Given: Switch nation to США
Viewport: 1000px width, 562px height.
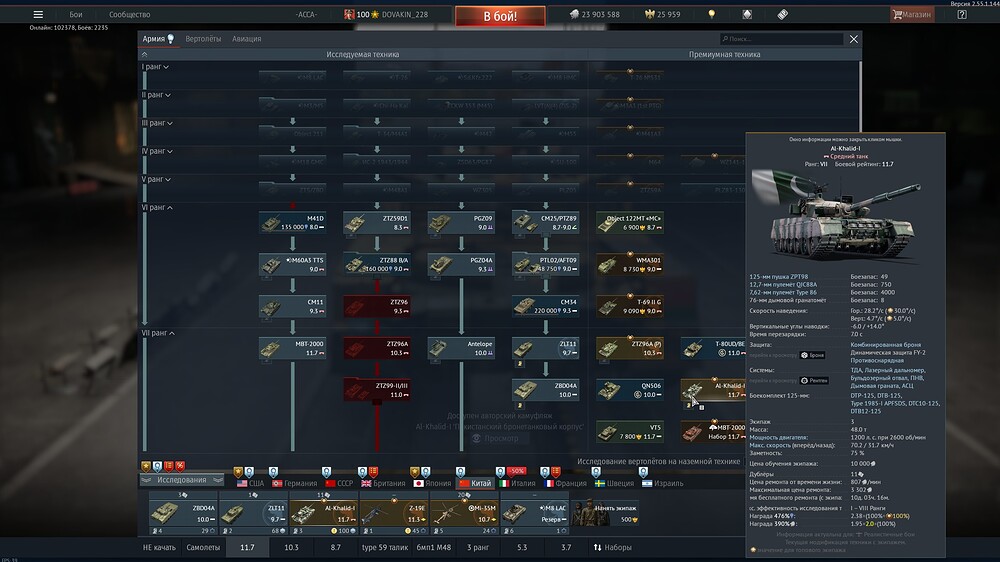Looking at the screenshot, I should (251, 484).
